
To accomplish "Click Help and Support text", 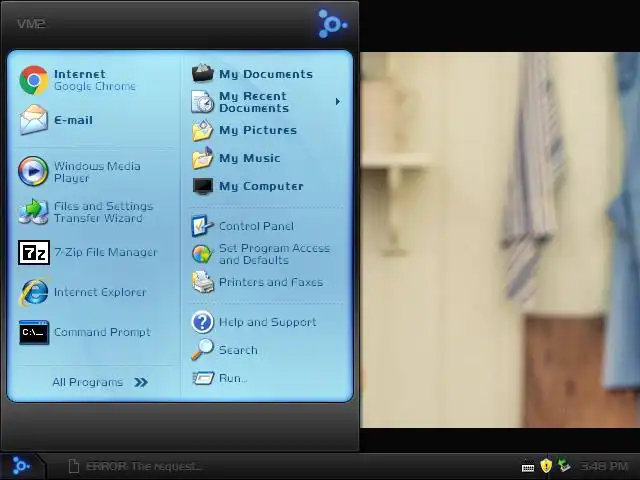I will point(268,322).
